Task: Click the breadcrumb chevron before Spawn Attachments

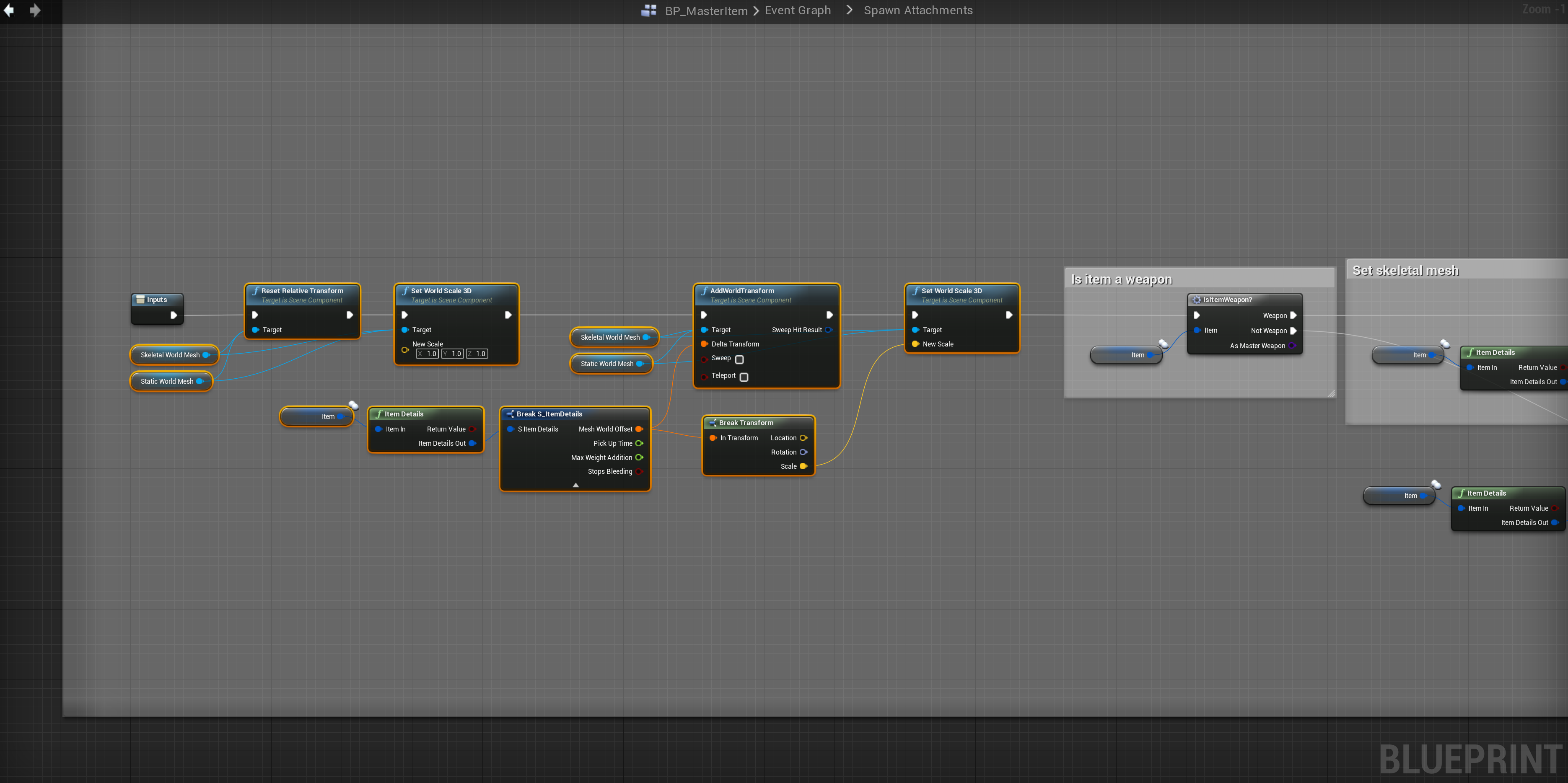Action: (x=849, y=10)
